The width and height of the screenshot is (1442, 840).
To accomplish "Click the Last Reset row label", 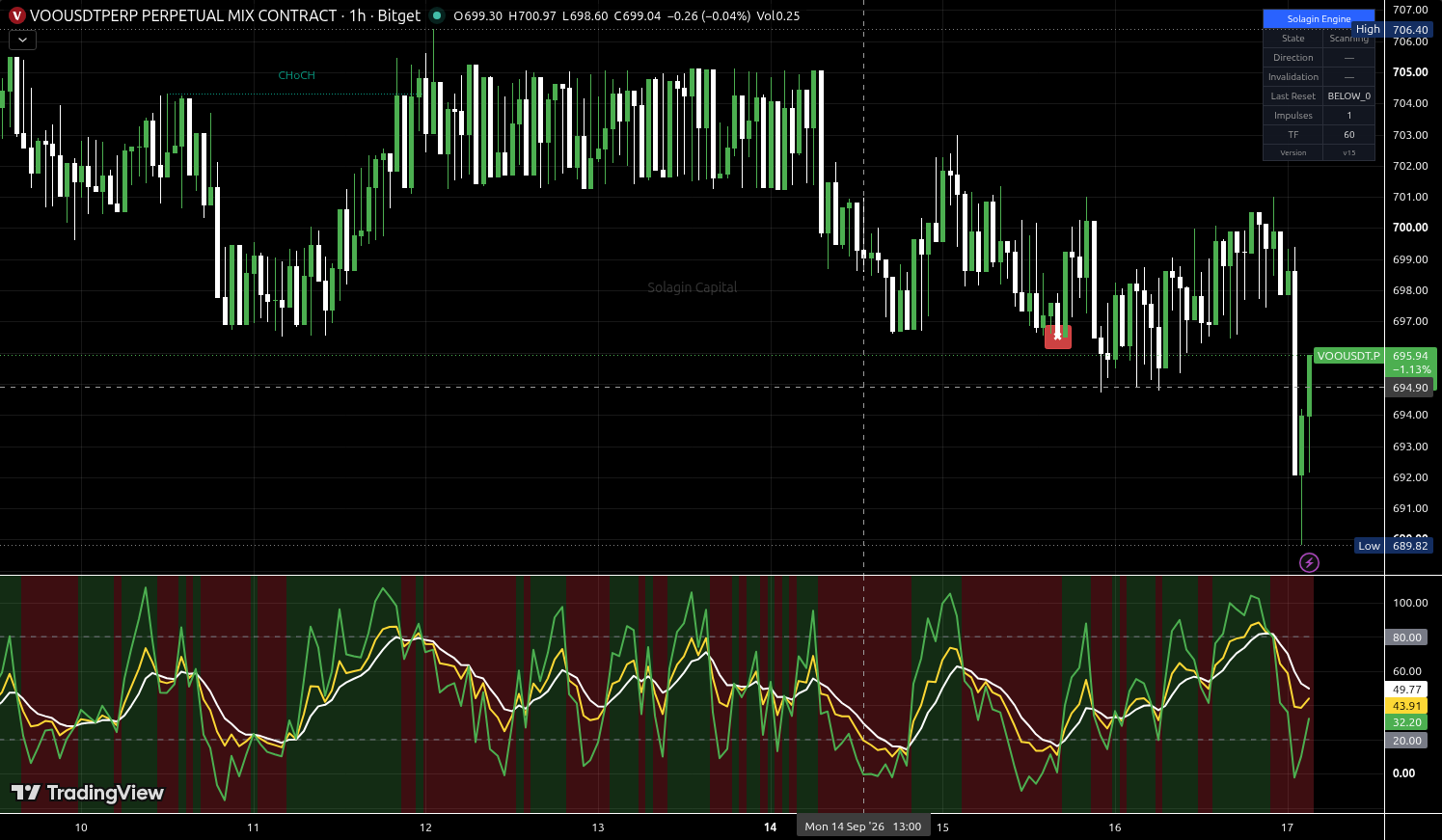I will 1292,96.
